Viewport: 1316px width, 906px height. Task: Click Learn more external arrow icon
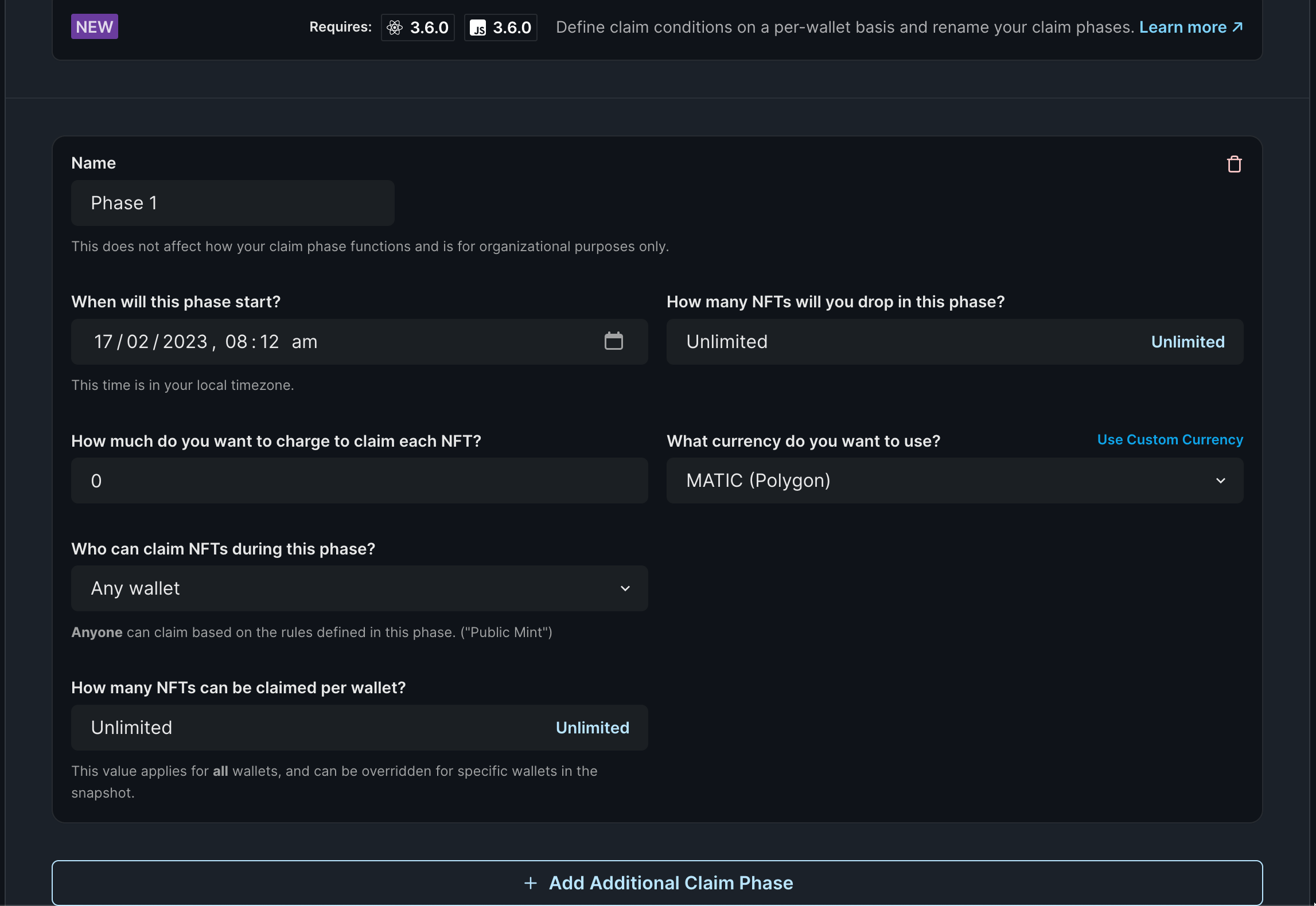[1238, 27]
